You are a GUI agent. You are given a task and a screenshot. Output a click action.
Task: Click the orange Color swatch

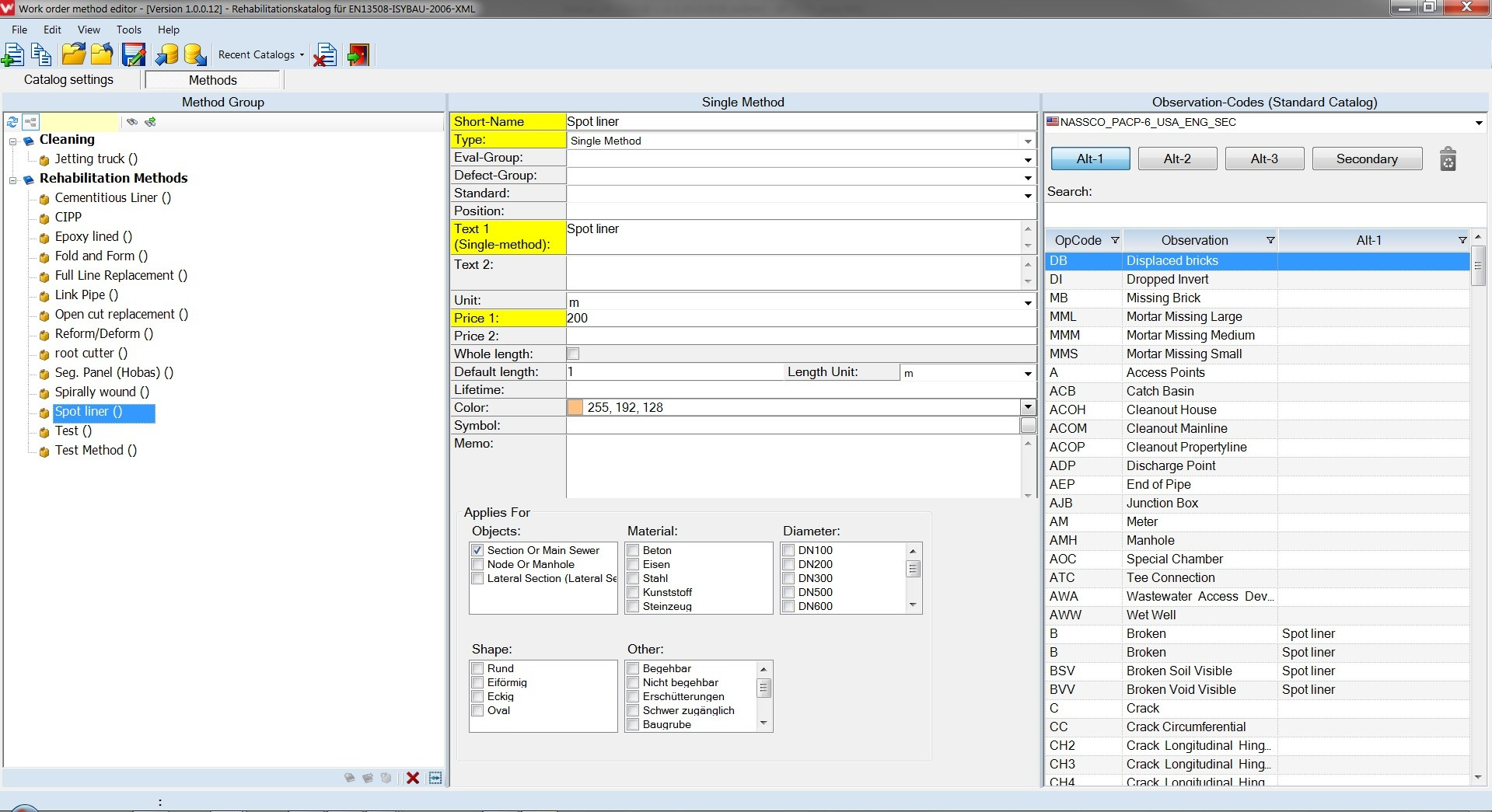click(x=575, y=408)
